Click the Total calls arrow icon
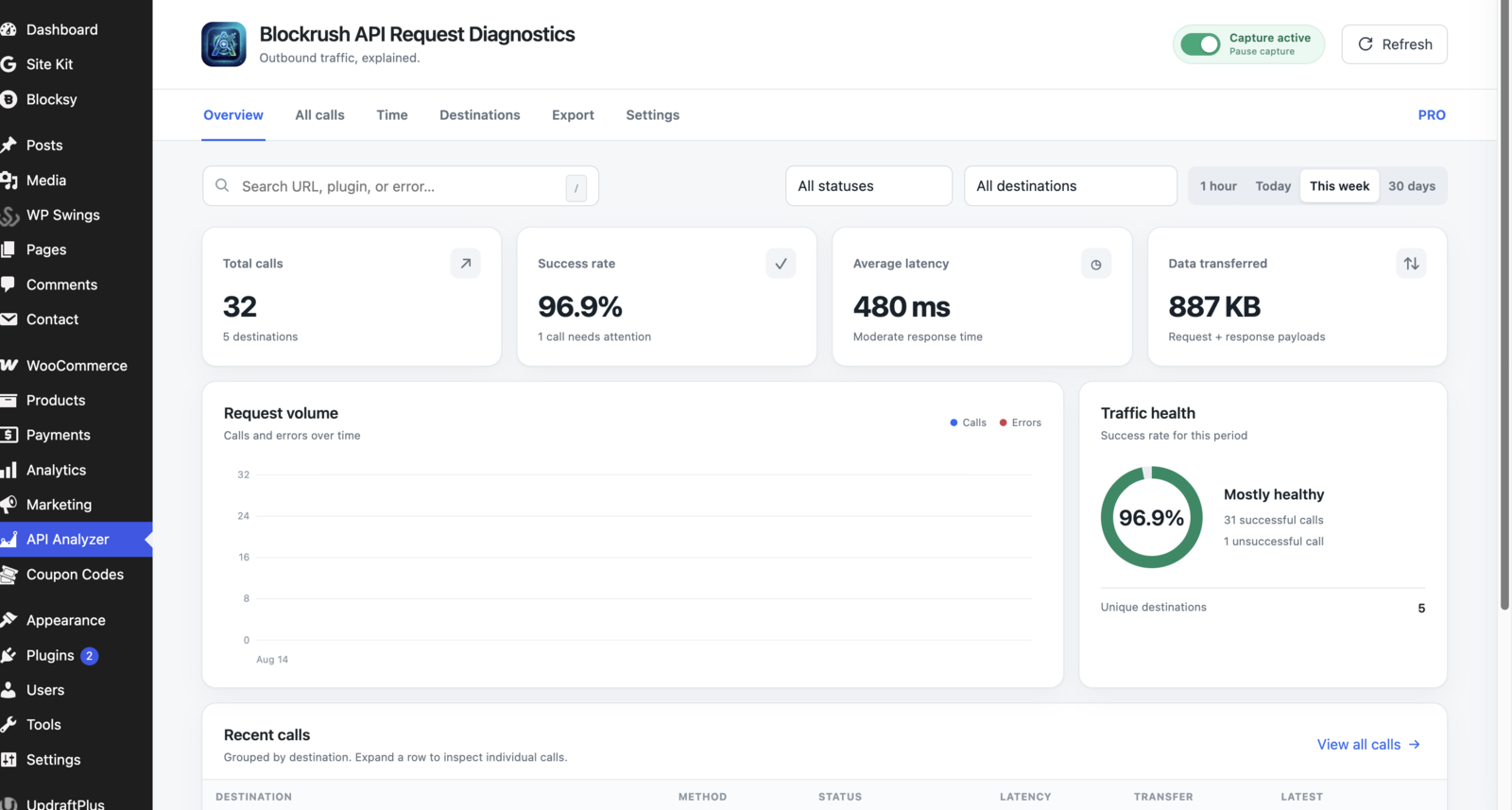 [x=465, y=264]
